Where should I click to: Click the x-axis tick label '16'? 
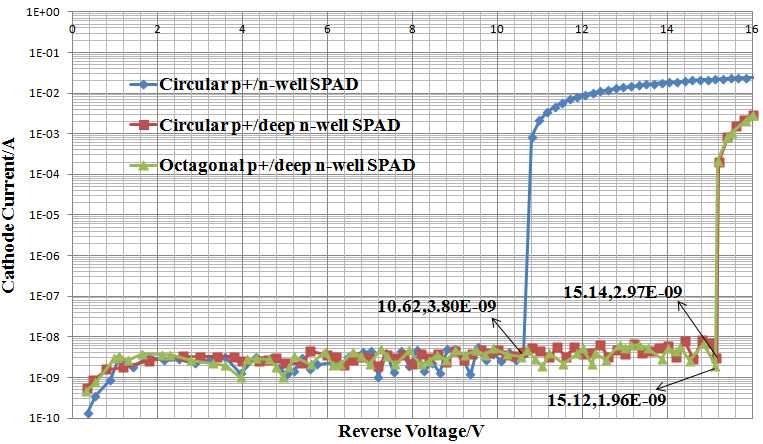point(752,29)
